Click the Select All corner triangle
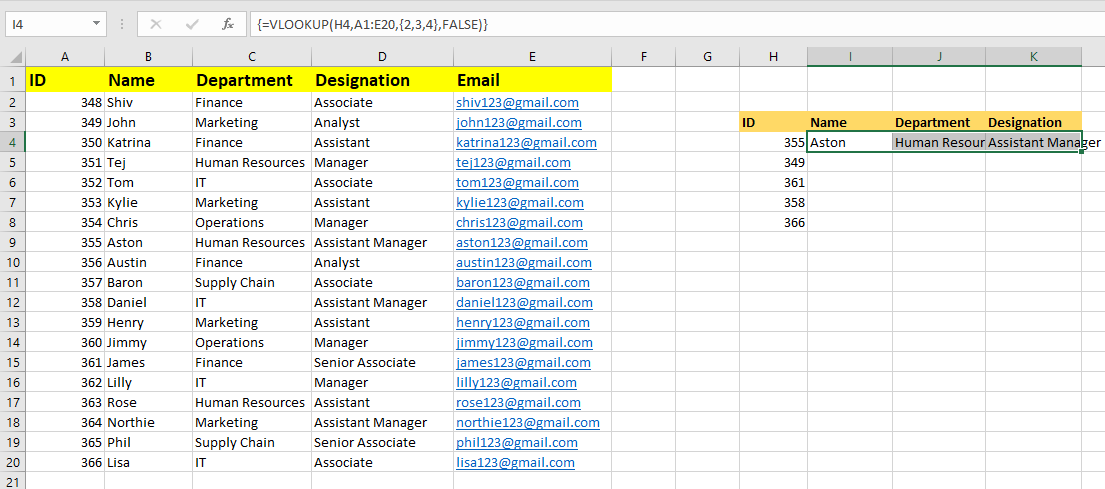Screen dimensions: 1105x489 (x=13, y=57)
